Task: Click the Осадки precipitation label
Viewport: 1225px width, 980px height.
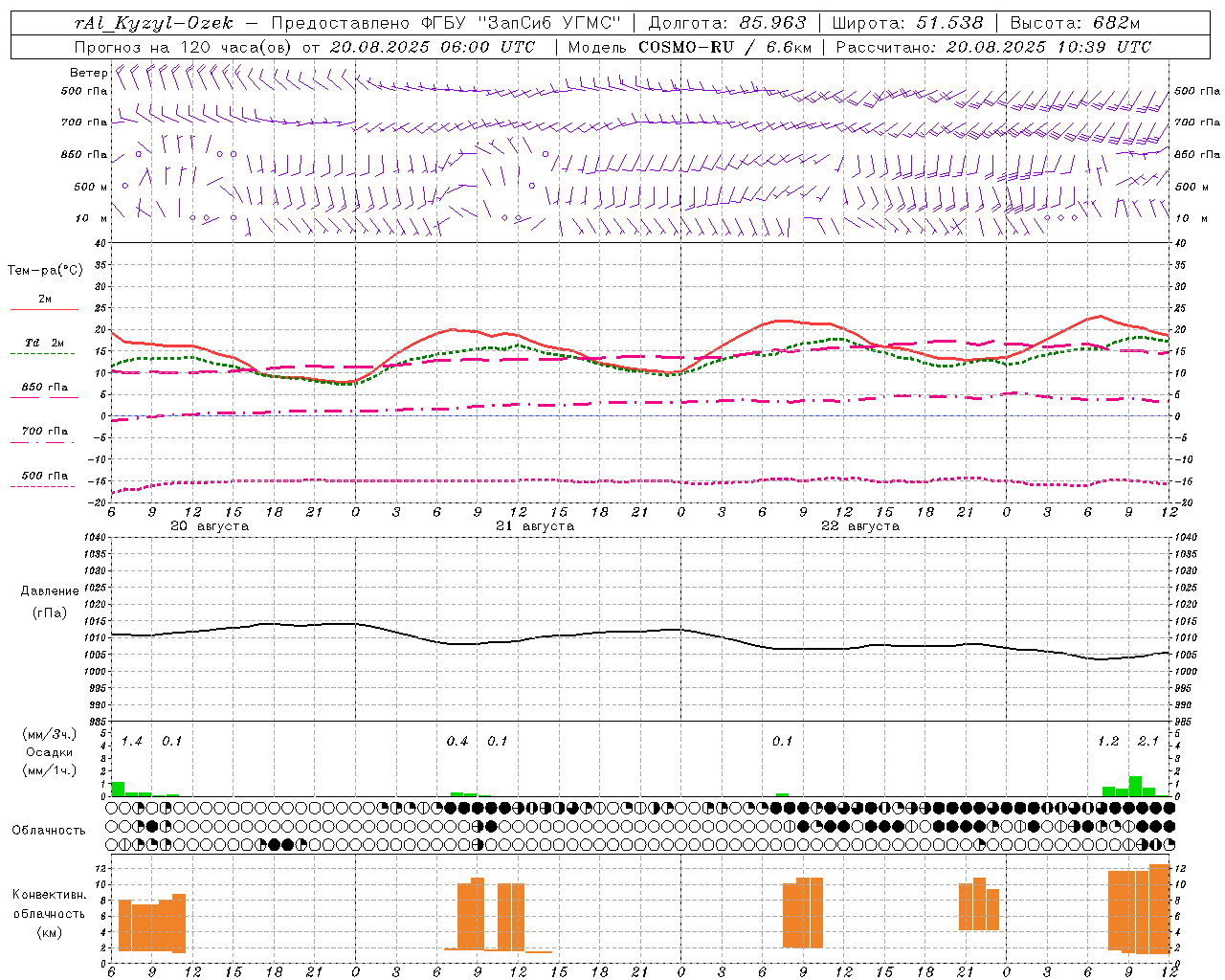Action: pyautogui.click(x=50, y=752)
